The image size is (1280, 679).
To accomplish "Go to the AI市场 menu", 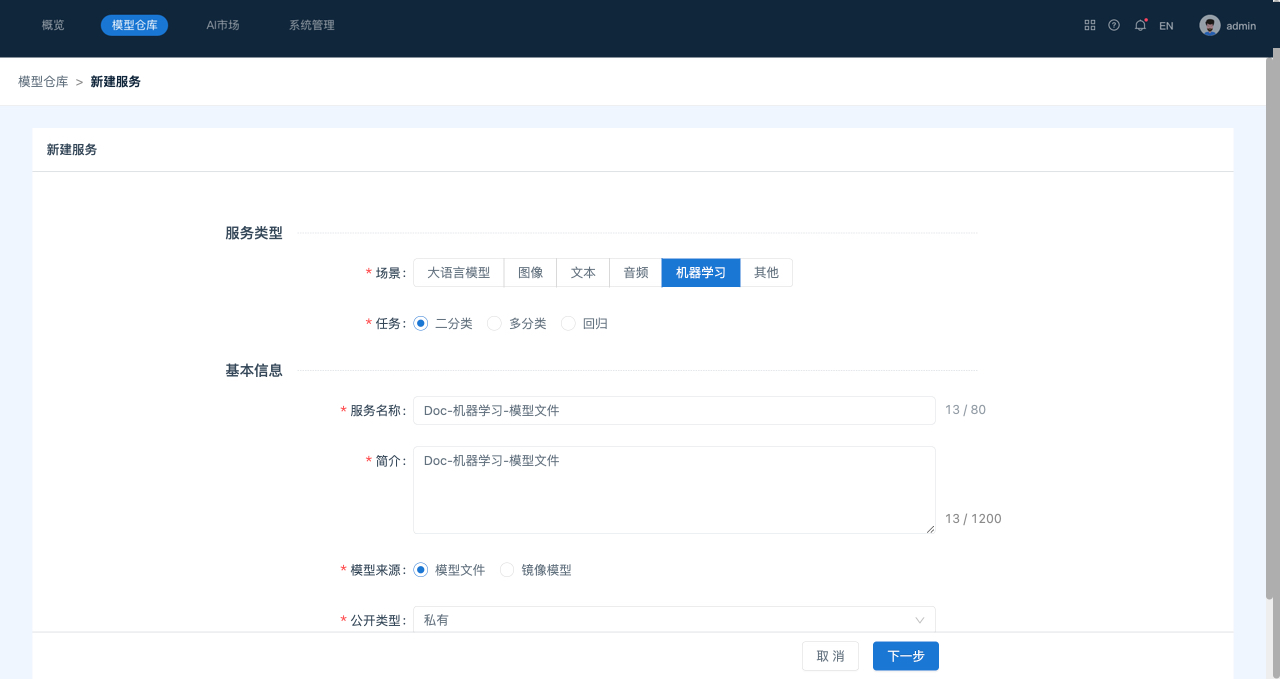I will [223, 25].
